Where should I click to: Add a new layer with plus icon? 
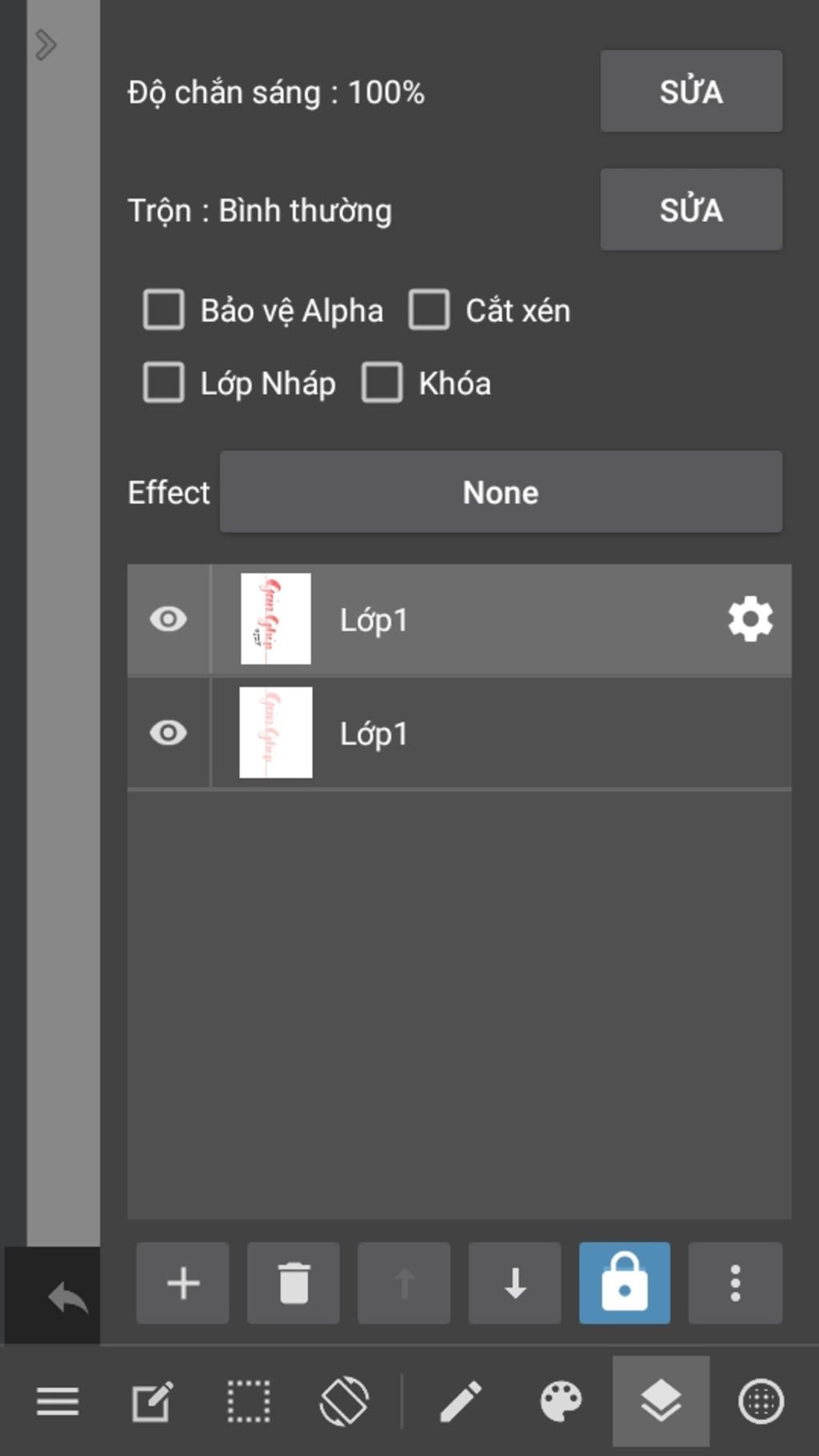pos(182,1283)
